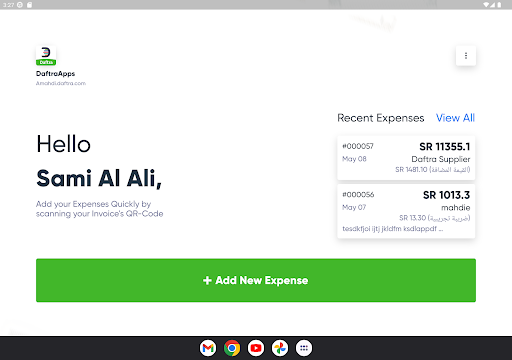
Task: Click the DaftraApps account name
Action: click(x=55, y=74)
